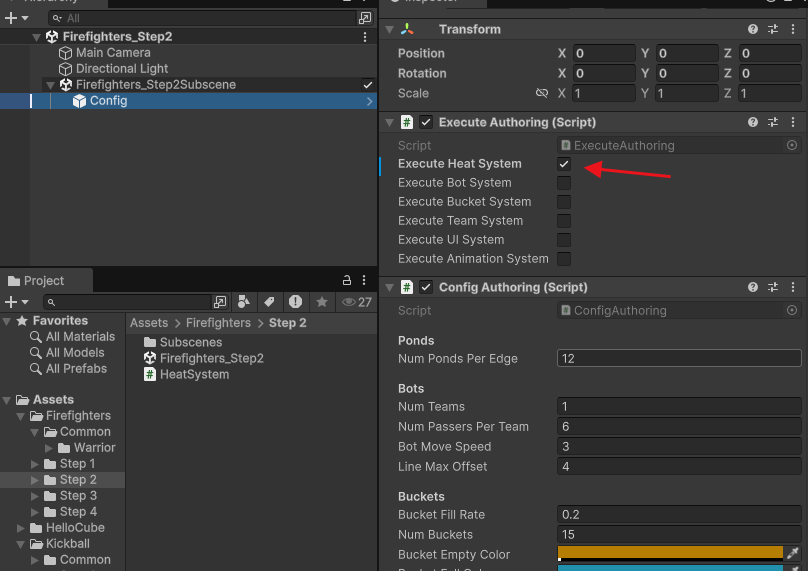Open Execute Authoring presets icon

pyautogui.click(x=773, y=122)
